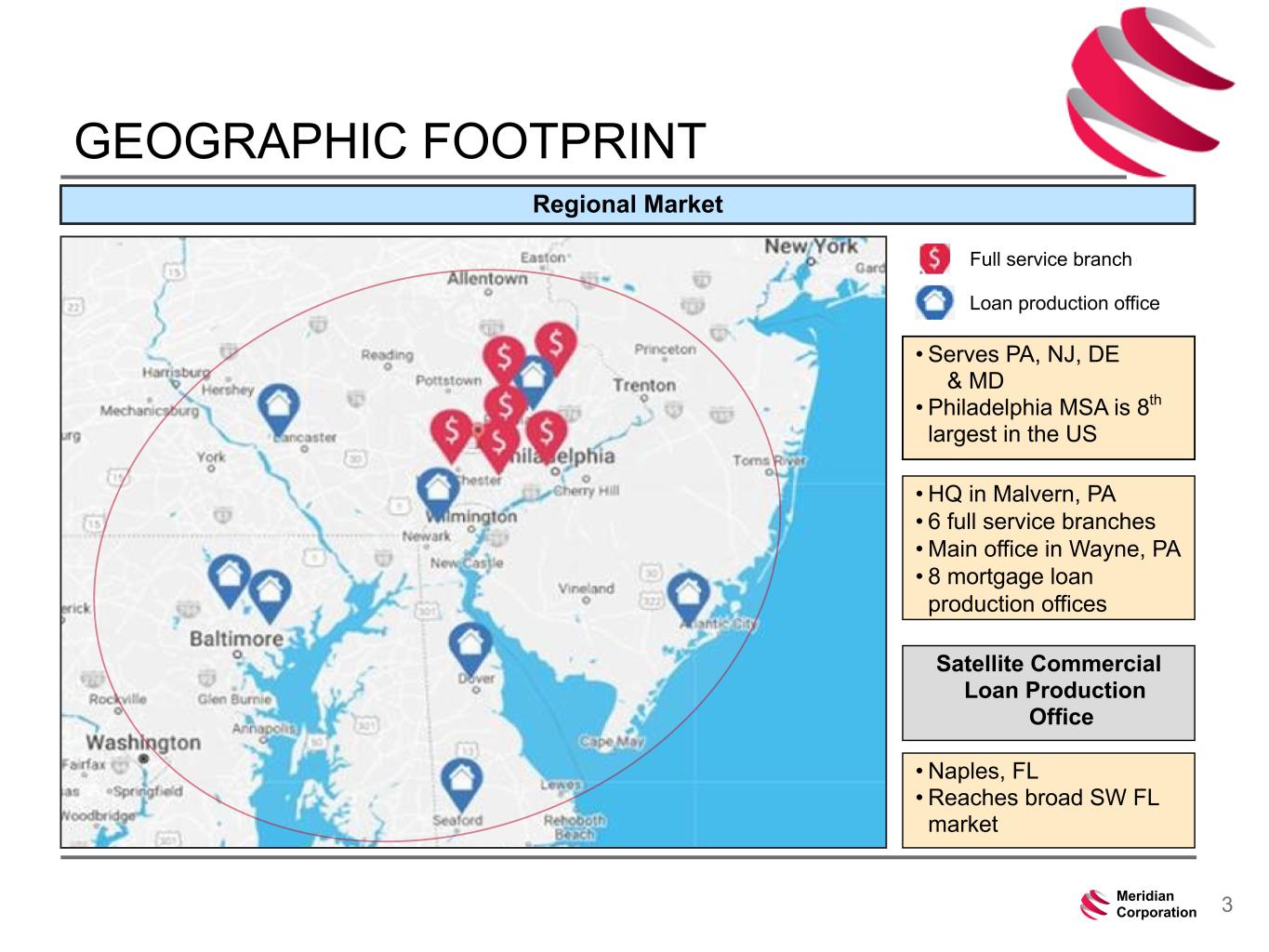
Task: Select the 8 mortgage loan production offices bullet
Action: (1011, 590)
